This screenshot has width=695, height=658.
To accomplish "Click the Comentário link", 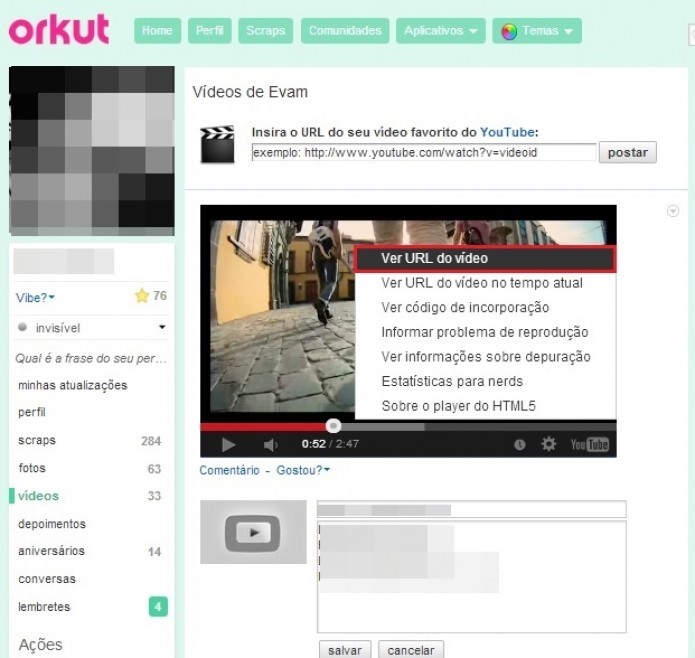I will click(229, 470).
